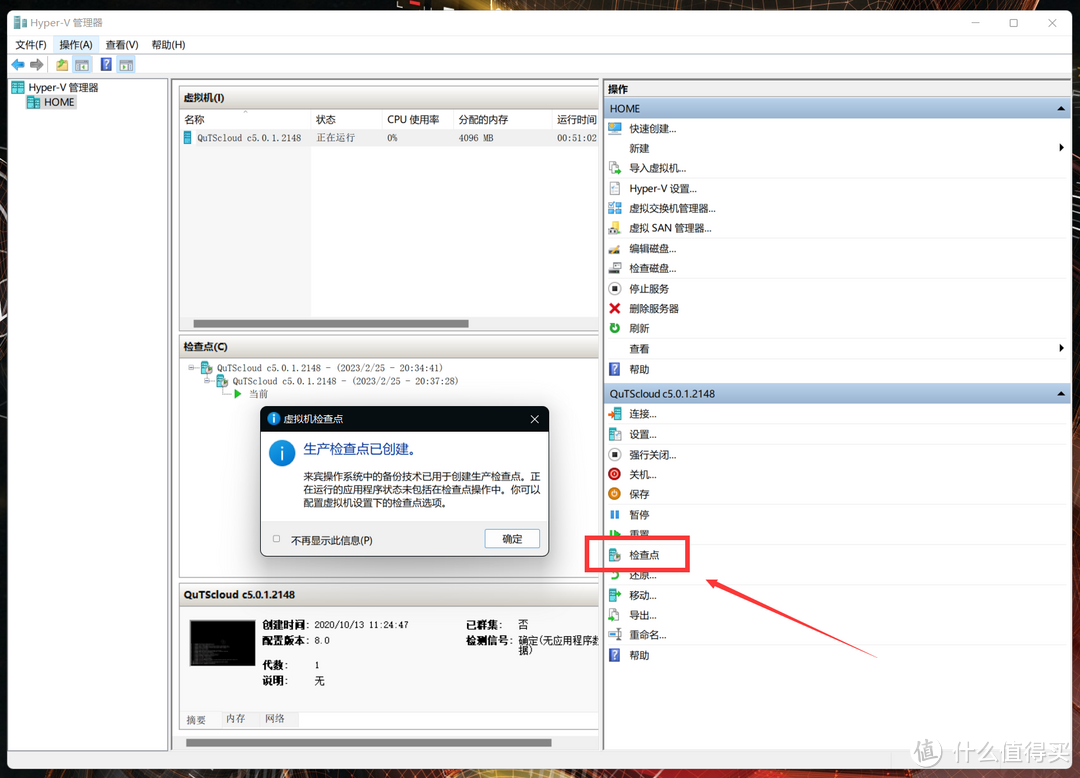Open the 帮助(H) menu
This screenshot has height=778, width=1080.
168,45
